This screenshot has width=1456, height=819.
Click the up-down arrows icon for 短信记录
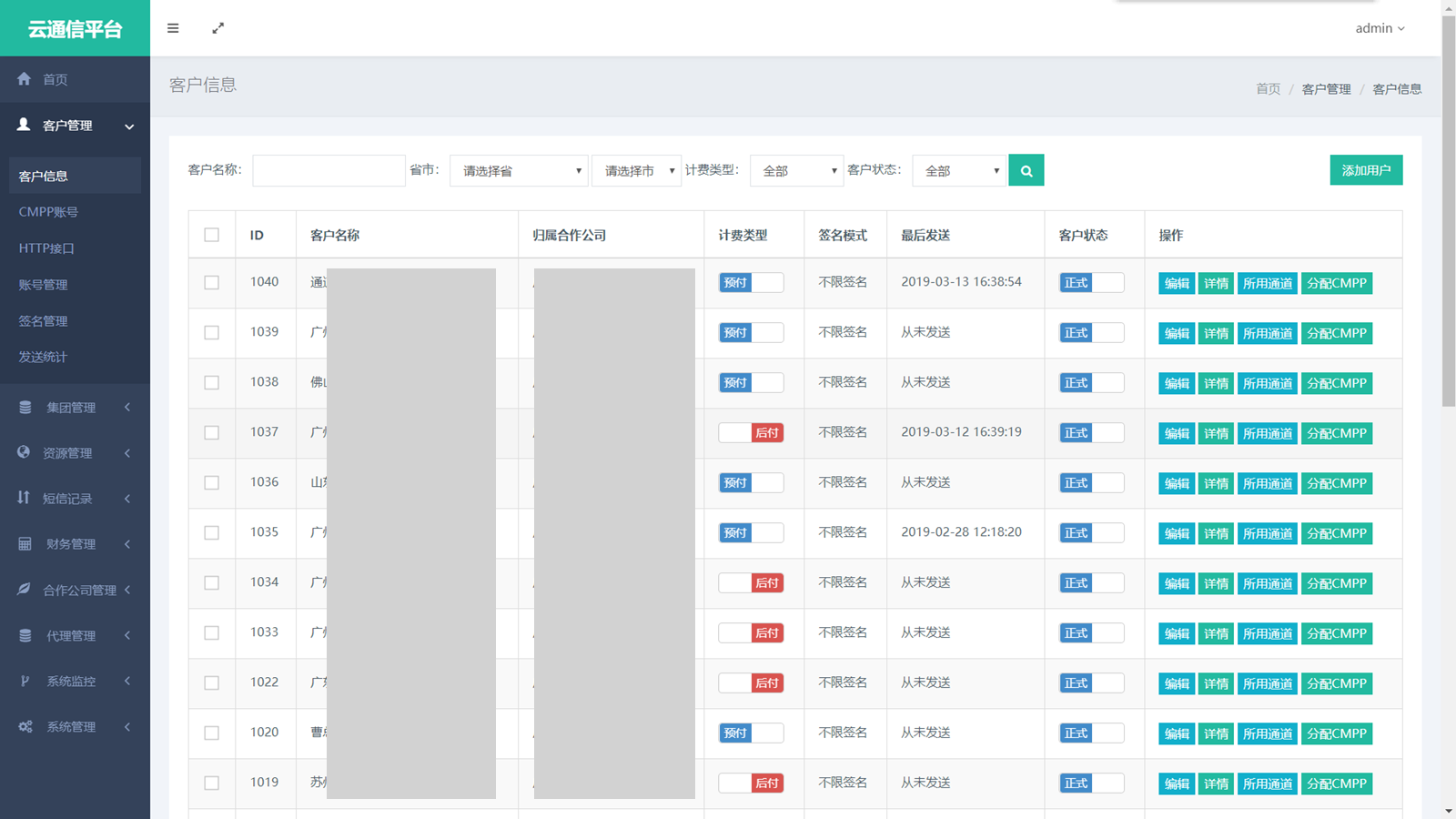[25, 498]
